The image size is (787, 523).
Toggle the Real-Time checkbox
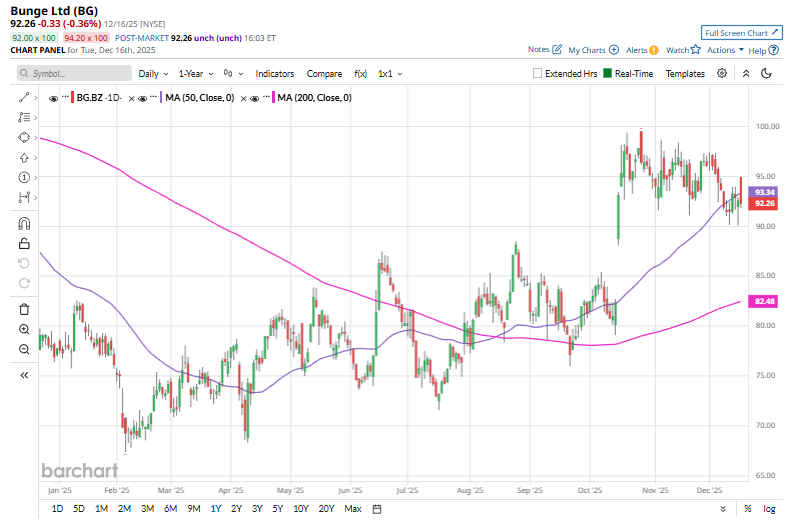click(x=607, y=73)
